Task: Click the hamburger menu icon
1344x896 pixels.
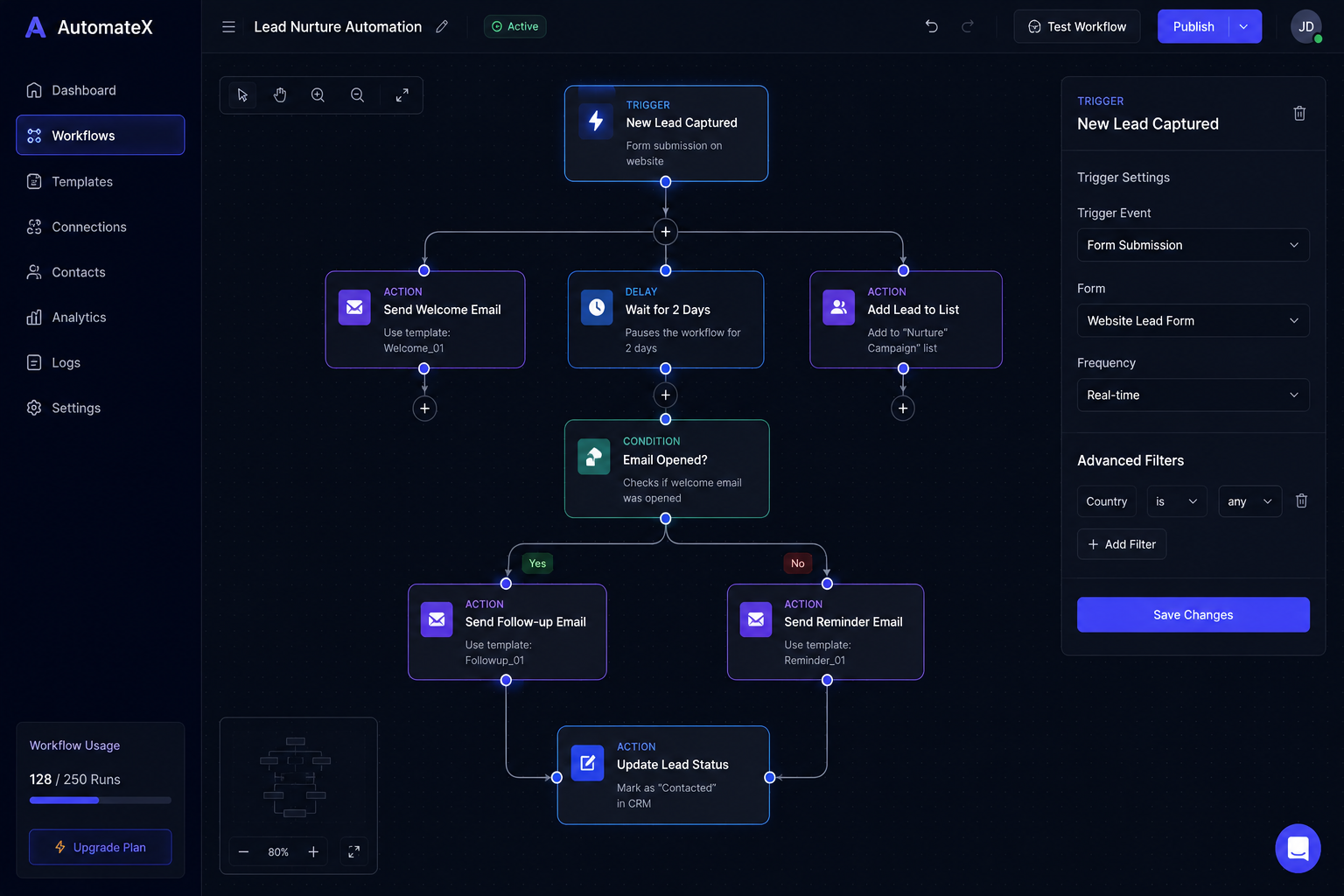Action: pyautogui.click(x=228, y=27)
